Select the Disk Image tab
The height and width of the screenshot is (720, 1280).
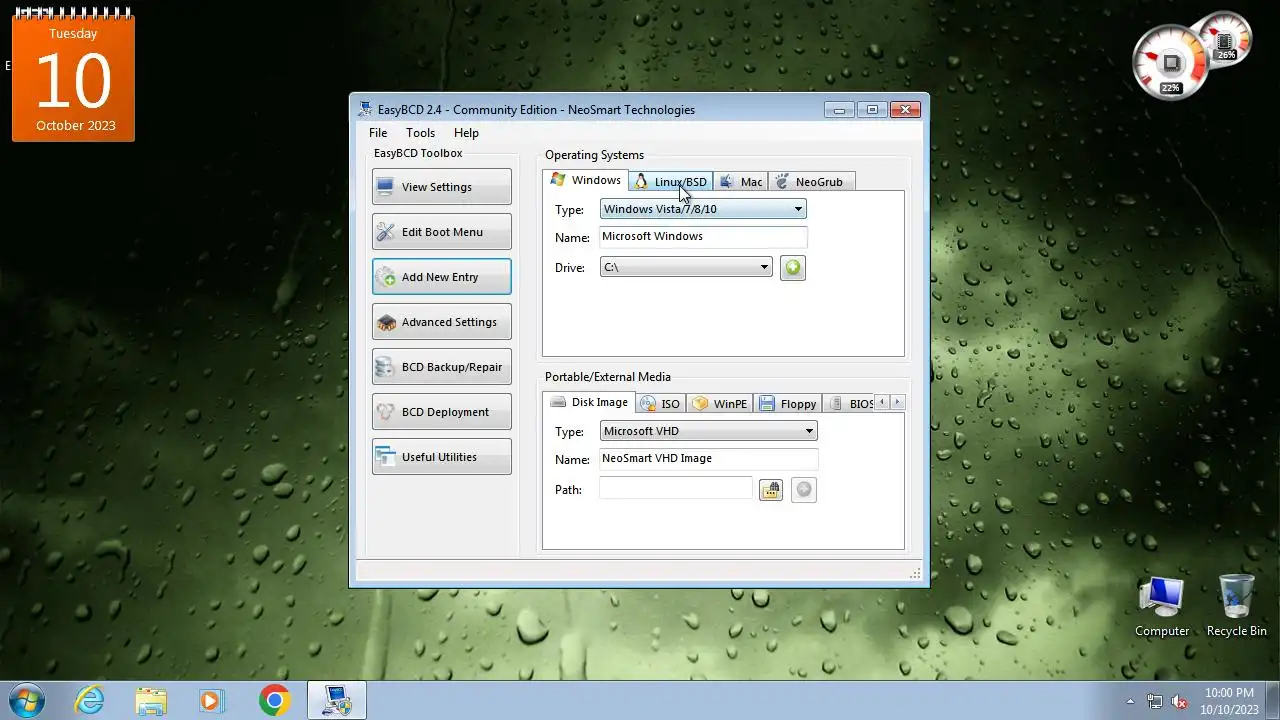[x=589, y=402]
